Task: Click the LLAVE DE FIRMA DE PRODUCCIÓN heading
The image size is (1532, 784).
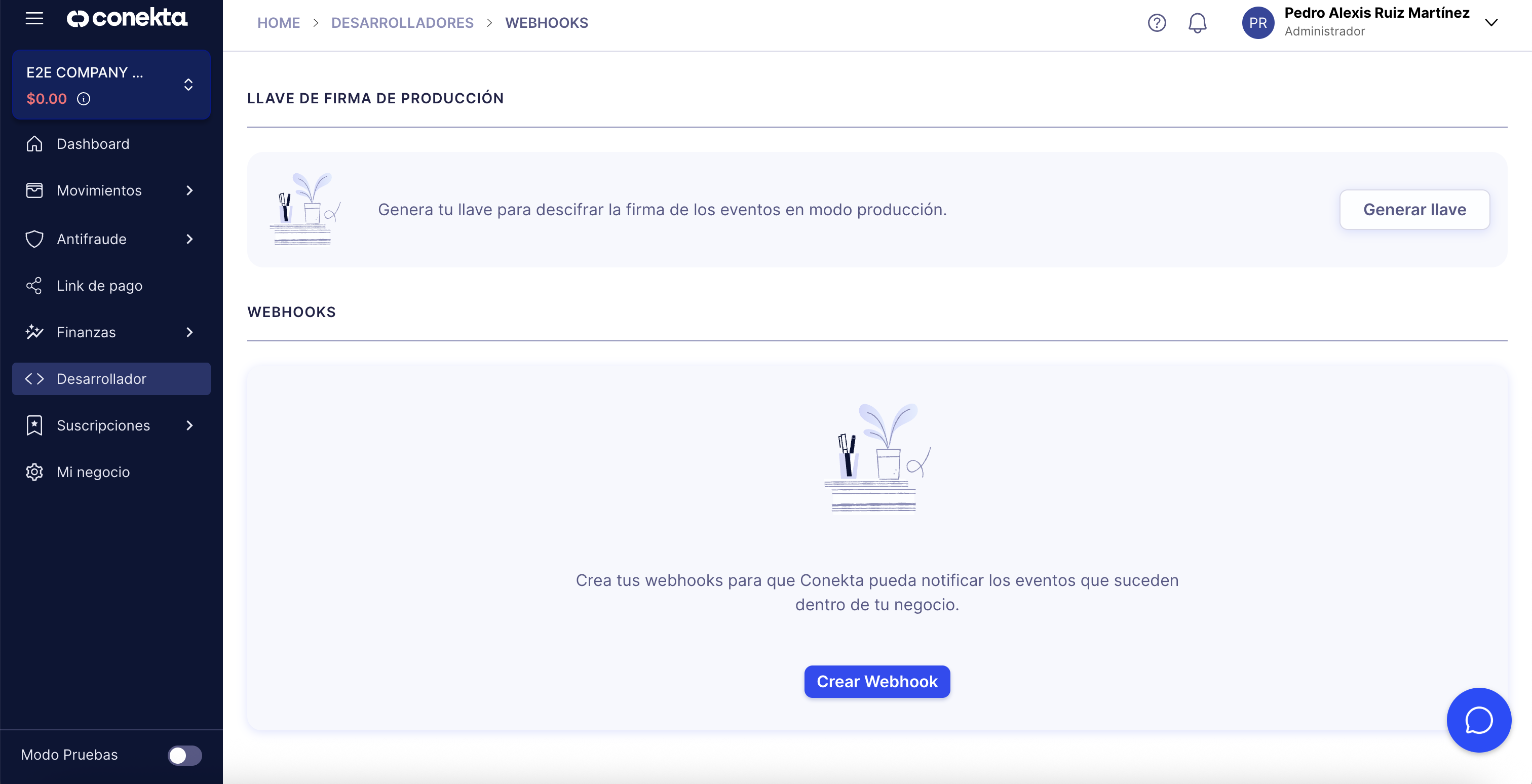Action: click(x=375, y=98)
